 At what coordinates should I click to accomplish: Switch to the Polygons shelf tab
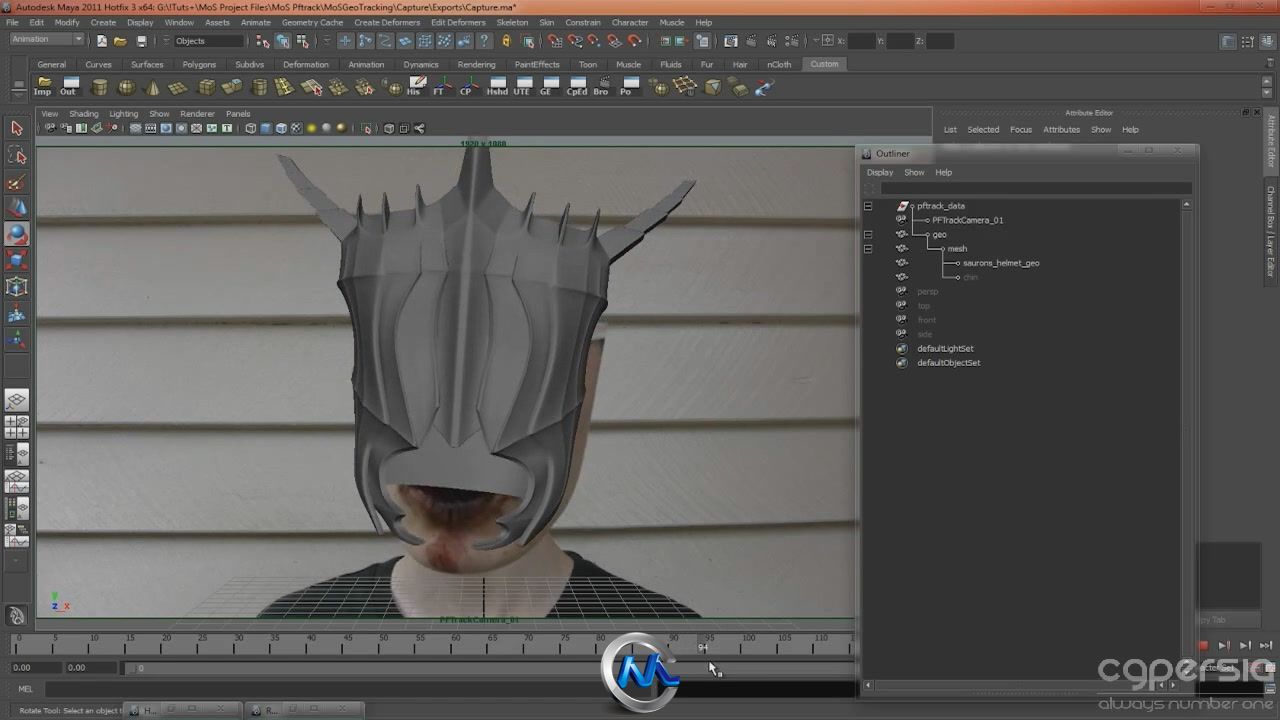click(x=199, y=64)
